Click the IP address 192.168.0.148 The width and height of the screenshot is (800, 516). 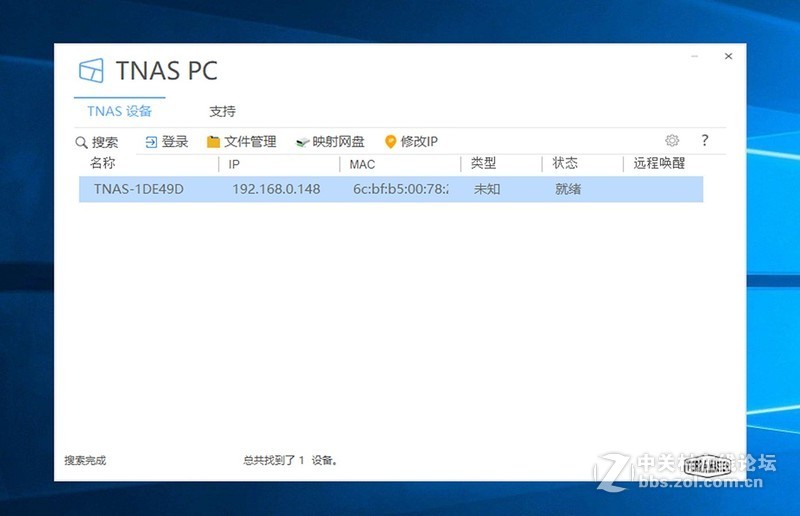(277, 189)
